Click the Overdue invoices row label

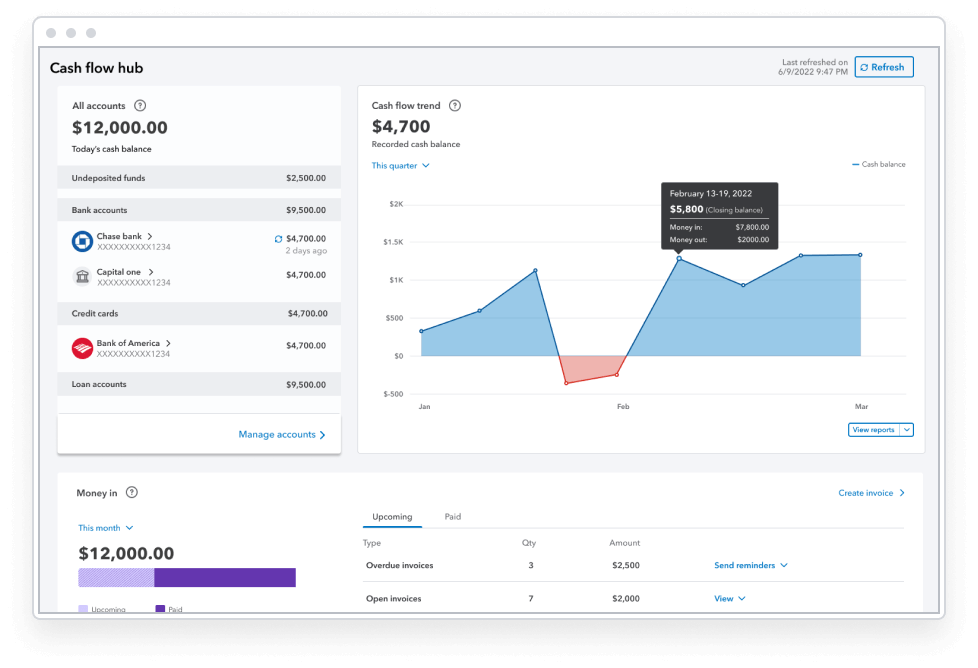click(x=400, y=565)
